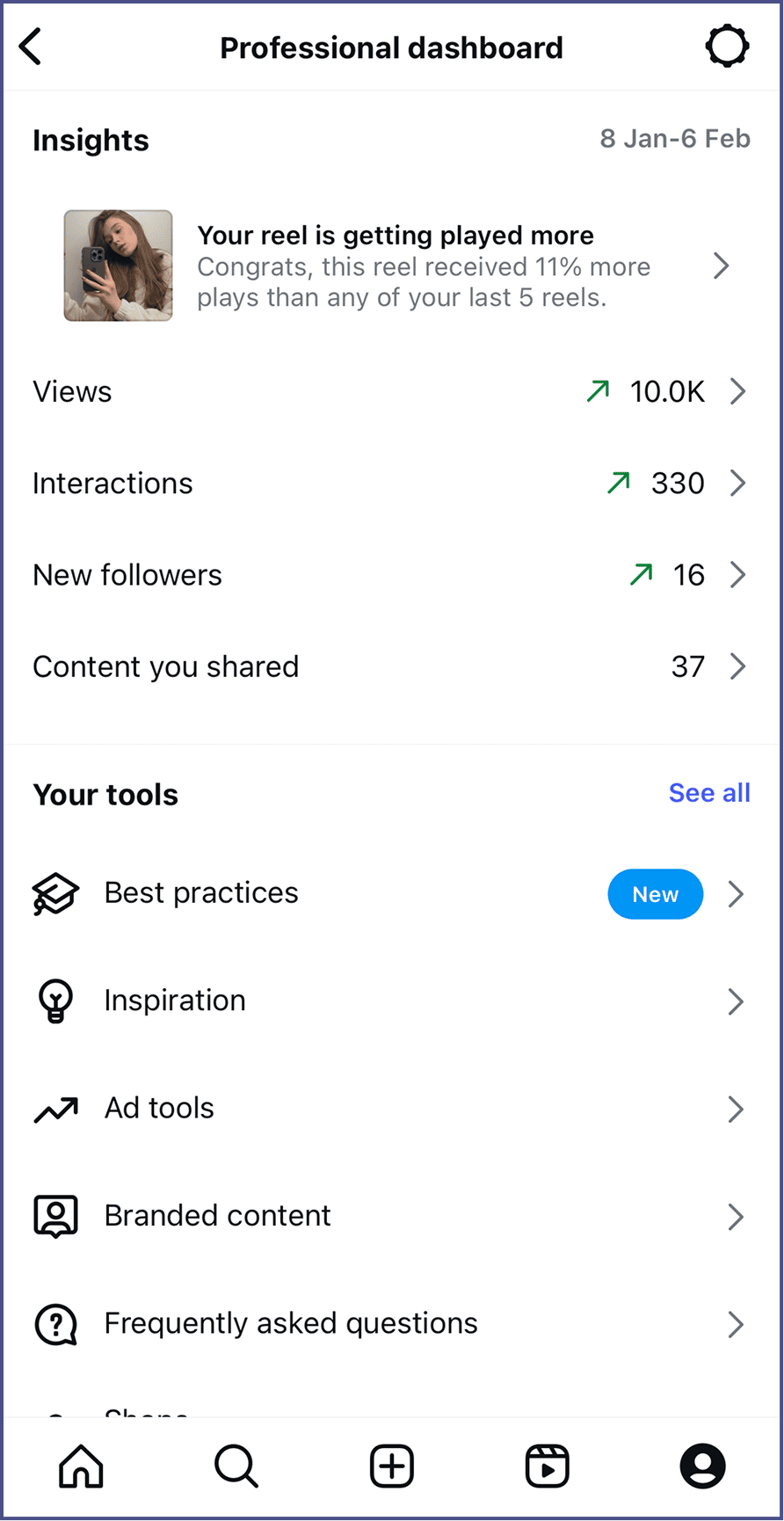Screen dimensions: 784x1521
Task: Open the Search magnifier icon
Action: coord(236,1466)
